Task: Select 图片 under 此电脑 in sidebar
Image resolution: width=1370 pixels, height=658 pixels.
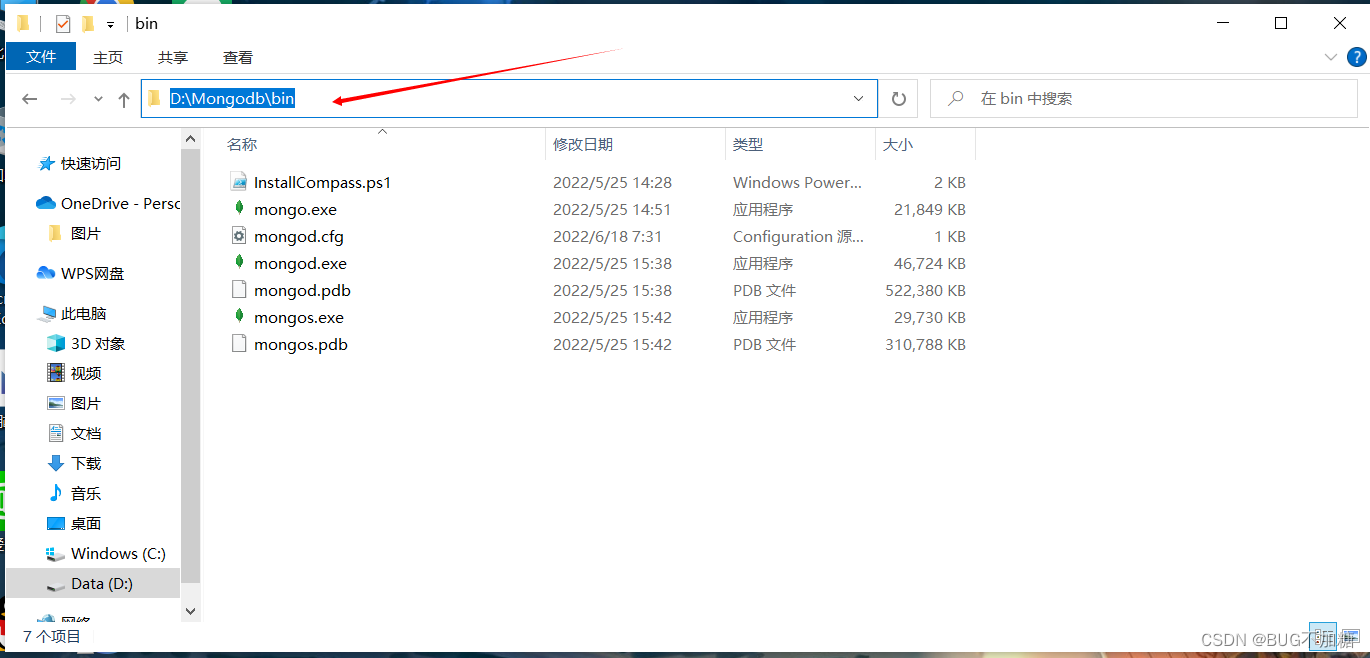Action: (x=86, y=403)
